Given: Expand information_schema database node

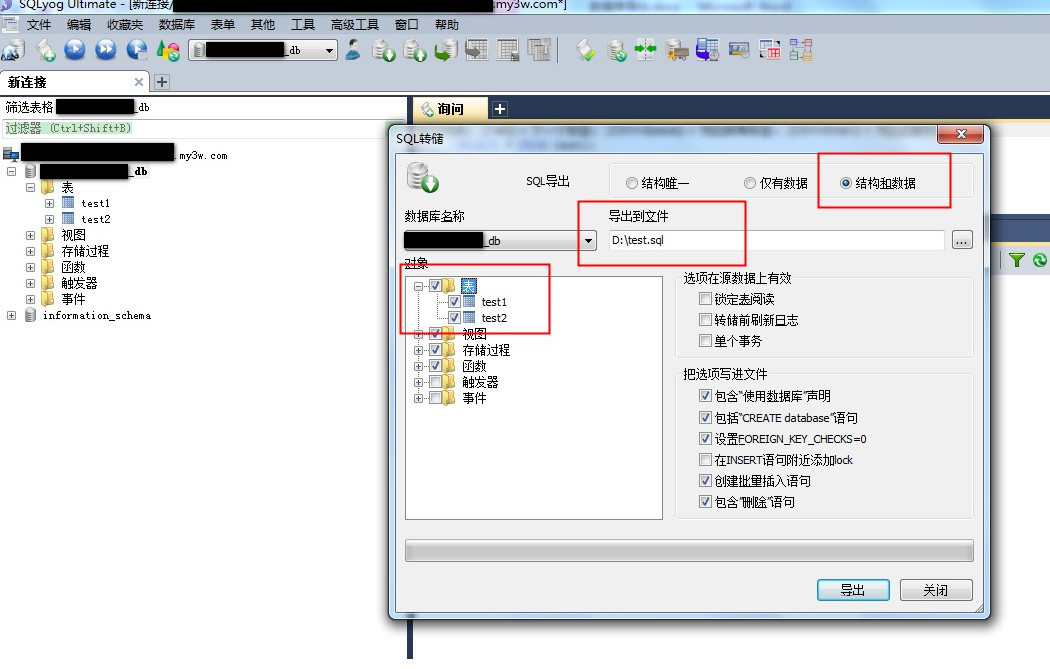Looking at the screenshot, I should (x=12, y=315).
